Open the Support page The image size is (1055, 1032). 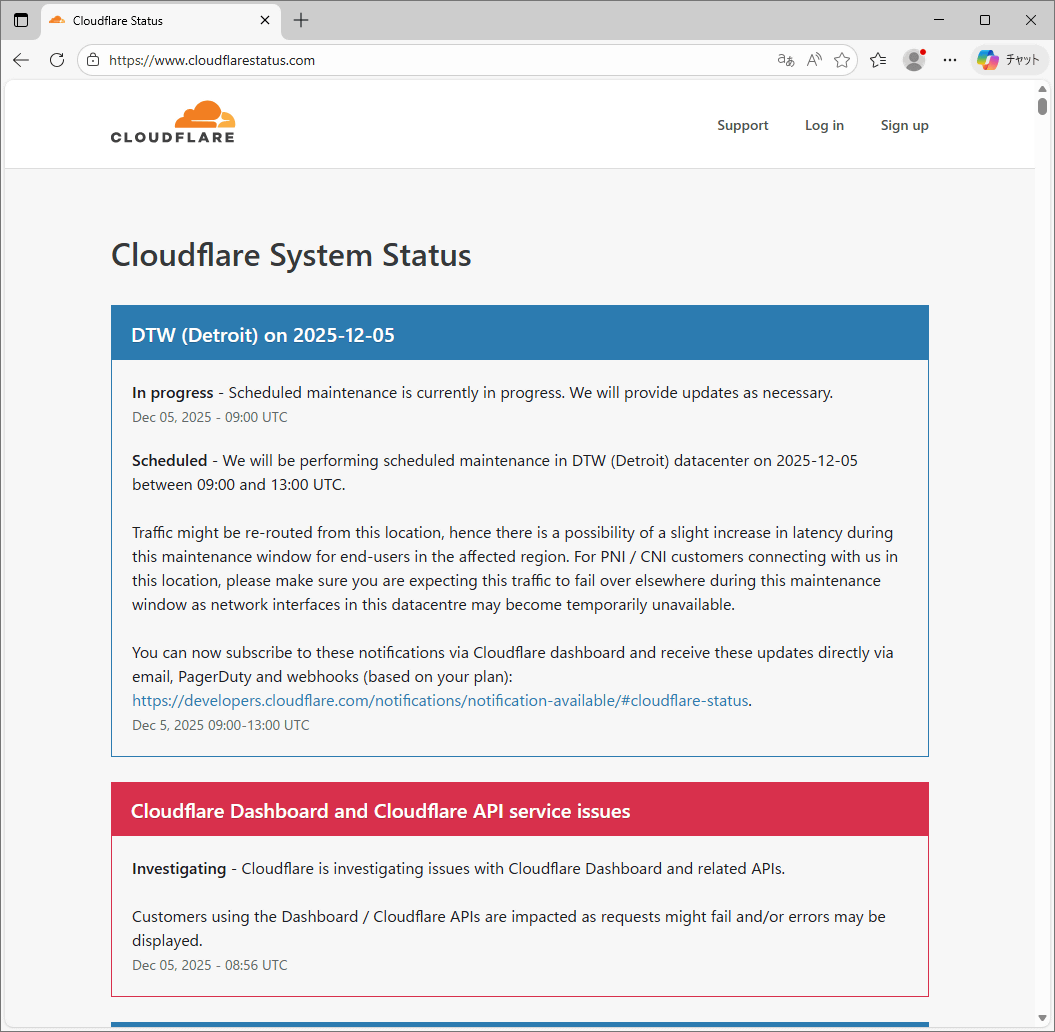point(742,125)
